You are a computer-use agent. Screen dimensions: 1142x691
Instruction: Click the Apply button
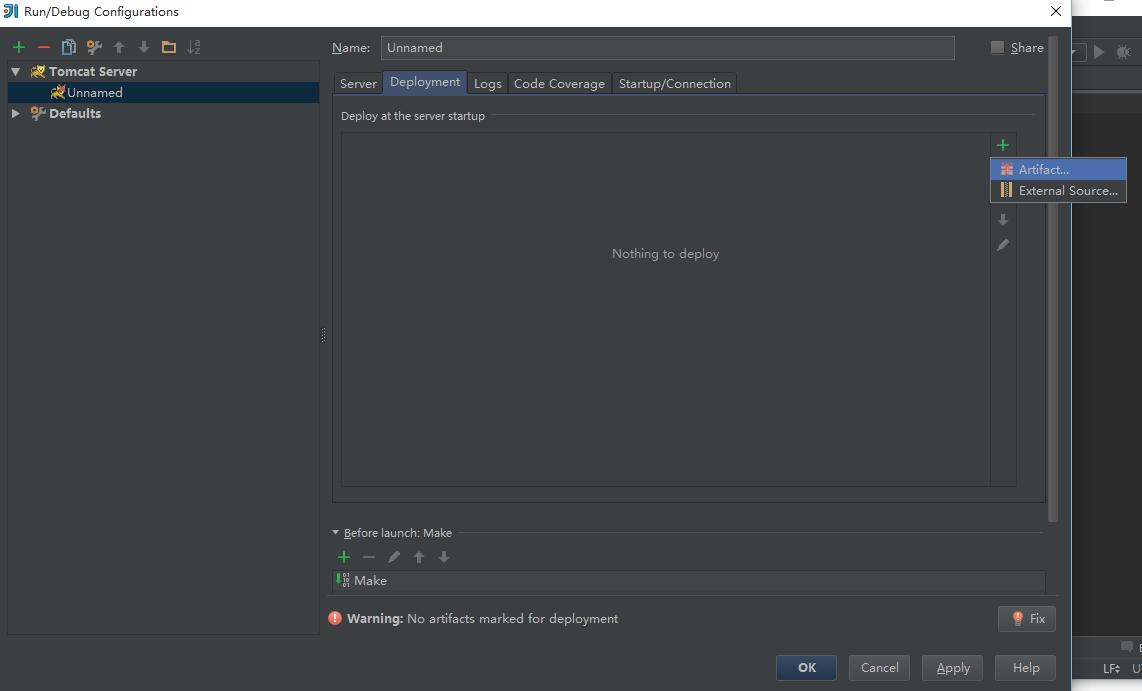953,668
